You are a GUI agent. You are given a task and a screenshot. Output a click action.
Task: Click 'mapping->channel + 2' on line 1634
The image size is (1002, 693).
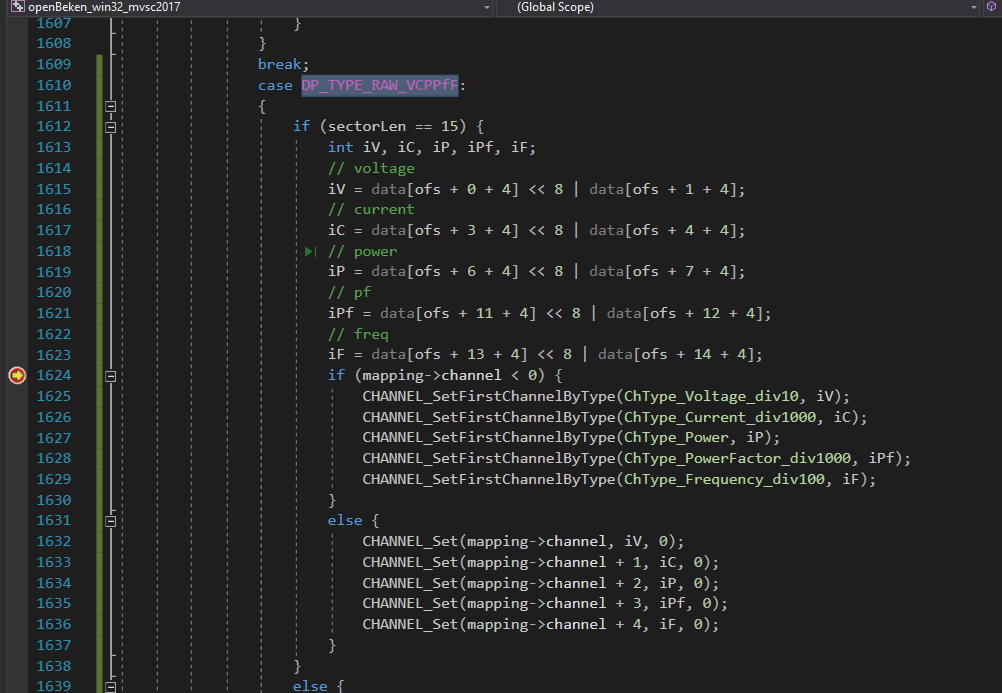(x=553, y=583)
